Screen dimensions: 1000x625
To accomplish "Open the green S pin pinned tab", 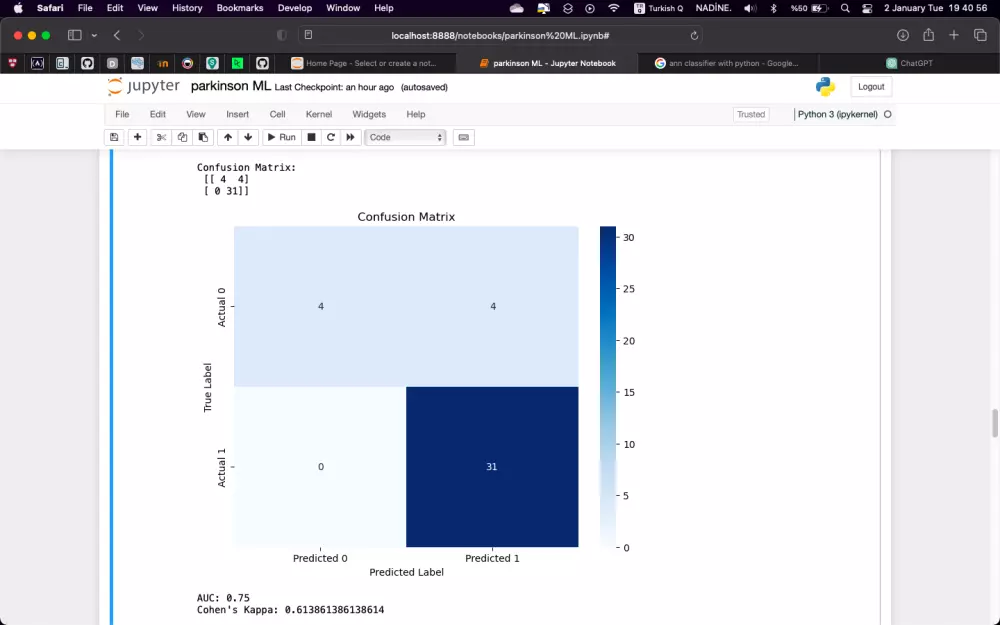I will [212, 63].
